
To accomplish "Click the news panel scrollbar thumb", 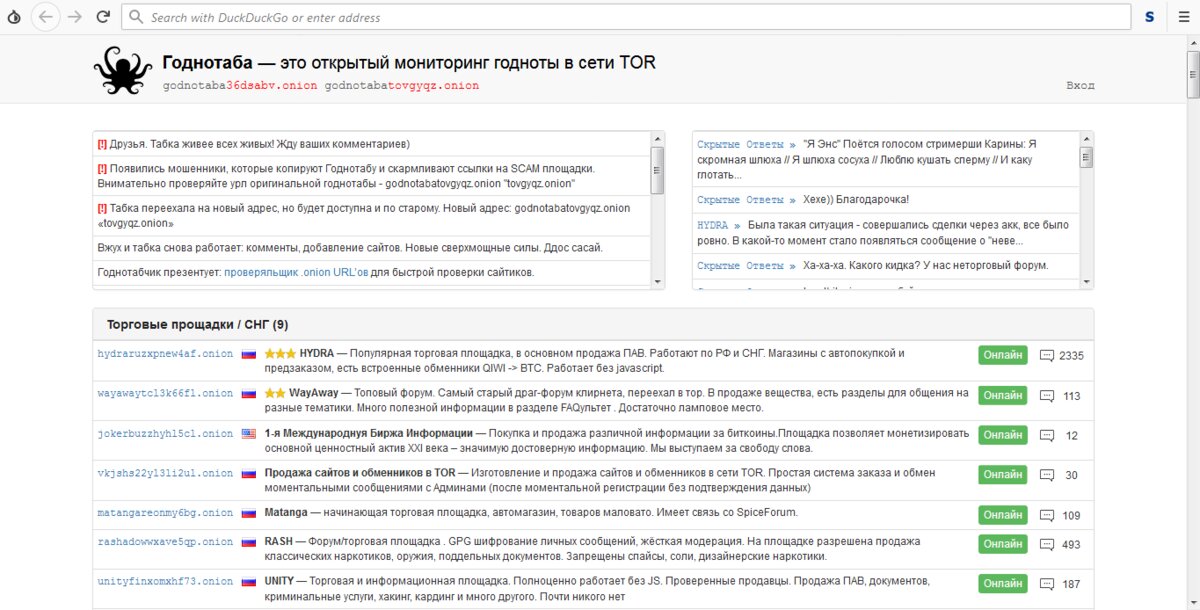I will tap(657, 169).
